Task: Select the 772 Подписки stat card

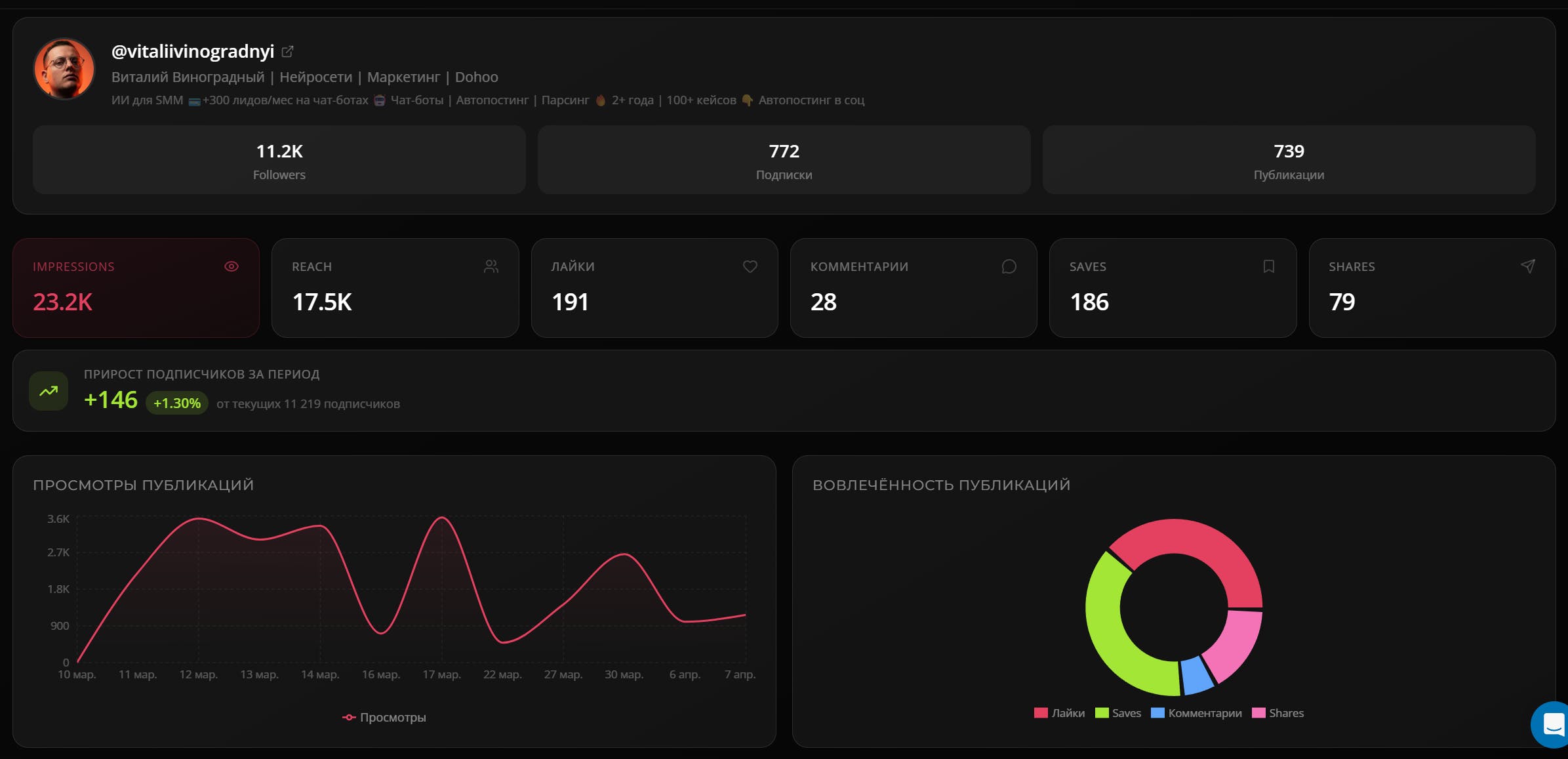Action: tap(784, 160)
